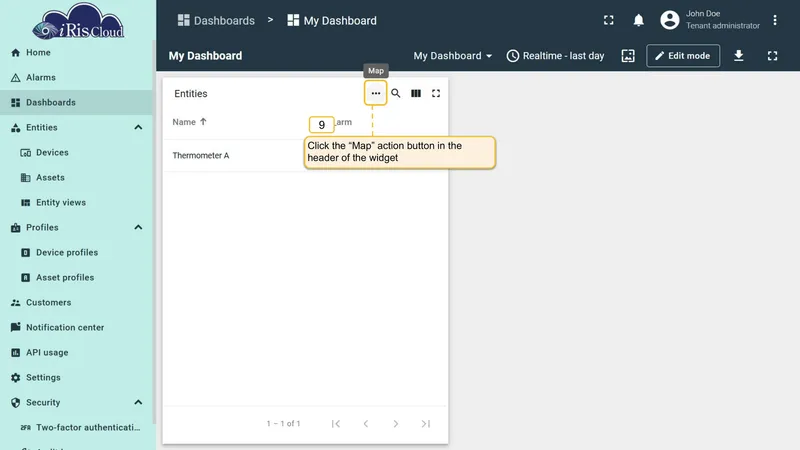The height and width of the screenshot is (450, 800).
Task: Click My Dashboard breadcrumb
Action: [332, 20]
